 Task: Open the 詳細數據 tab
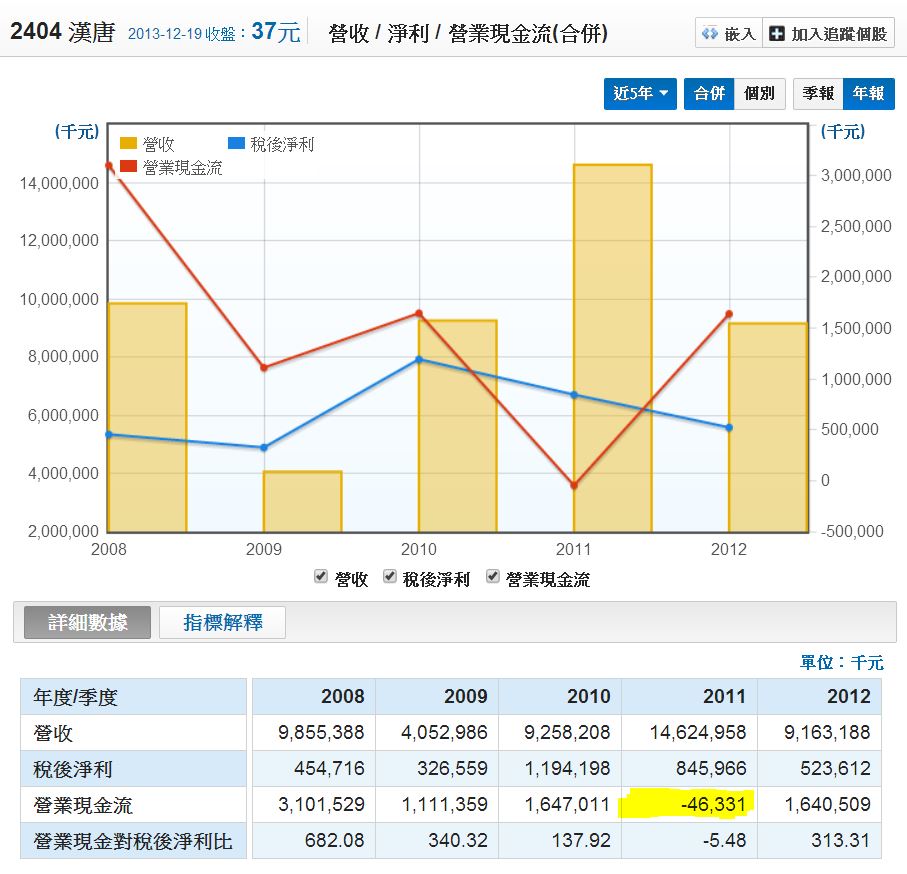coord(88,622)
